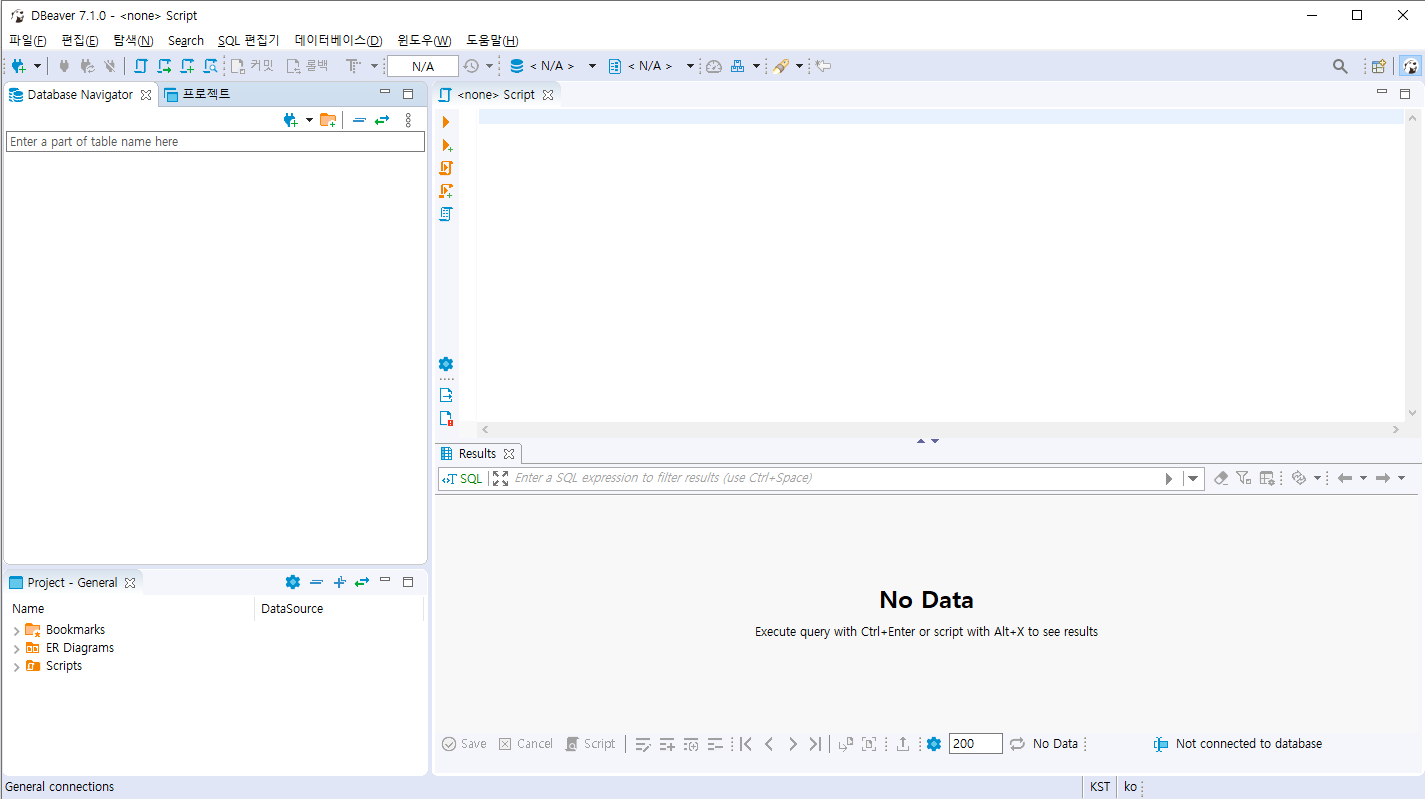Switch to the 프로젝트 tab
The width and height of the screenshot is (1425, 799).
tap(197, 94)
